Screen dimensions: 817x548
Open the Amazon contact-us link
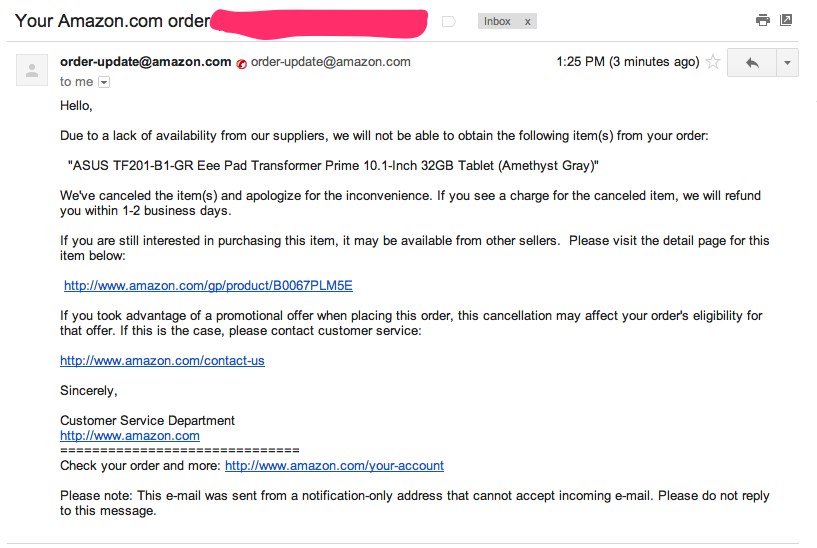tap(162, 360)
